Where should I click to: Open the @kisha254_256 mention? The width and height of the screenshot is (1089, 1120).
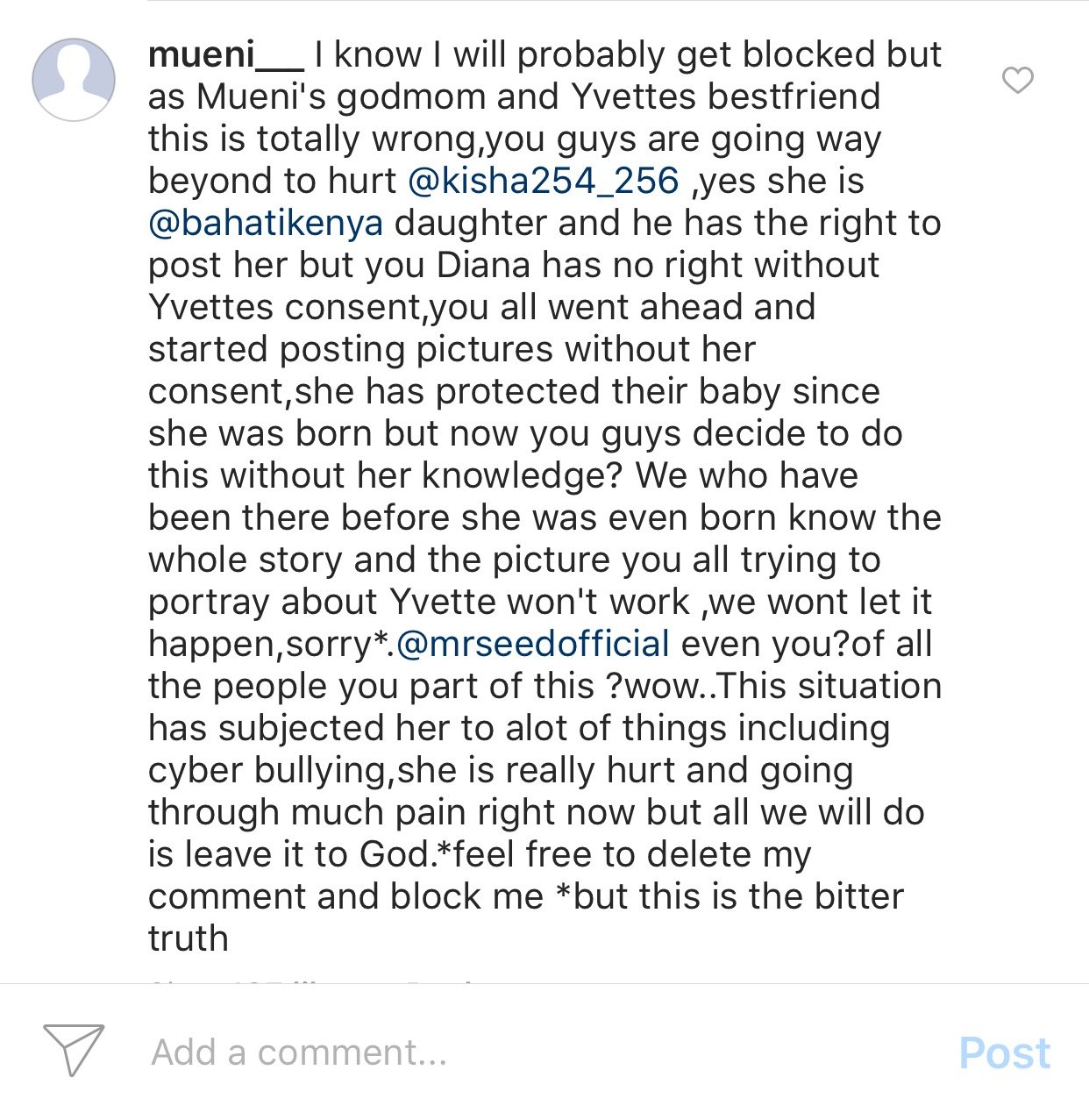click(544, 182)
